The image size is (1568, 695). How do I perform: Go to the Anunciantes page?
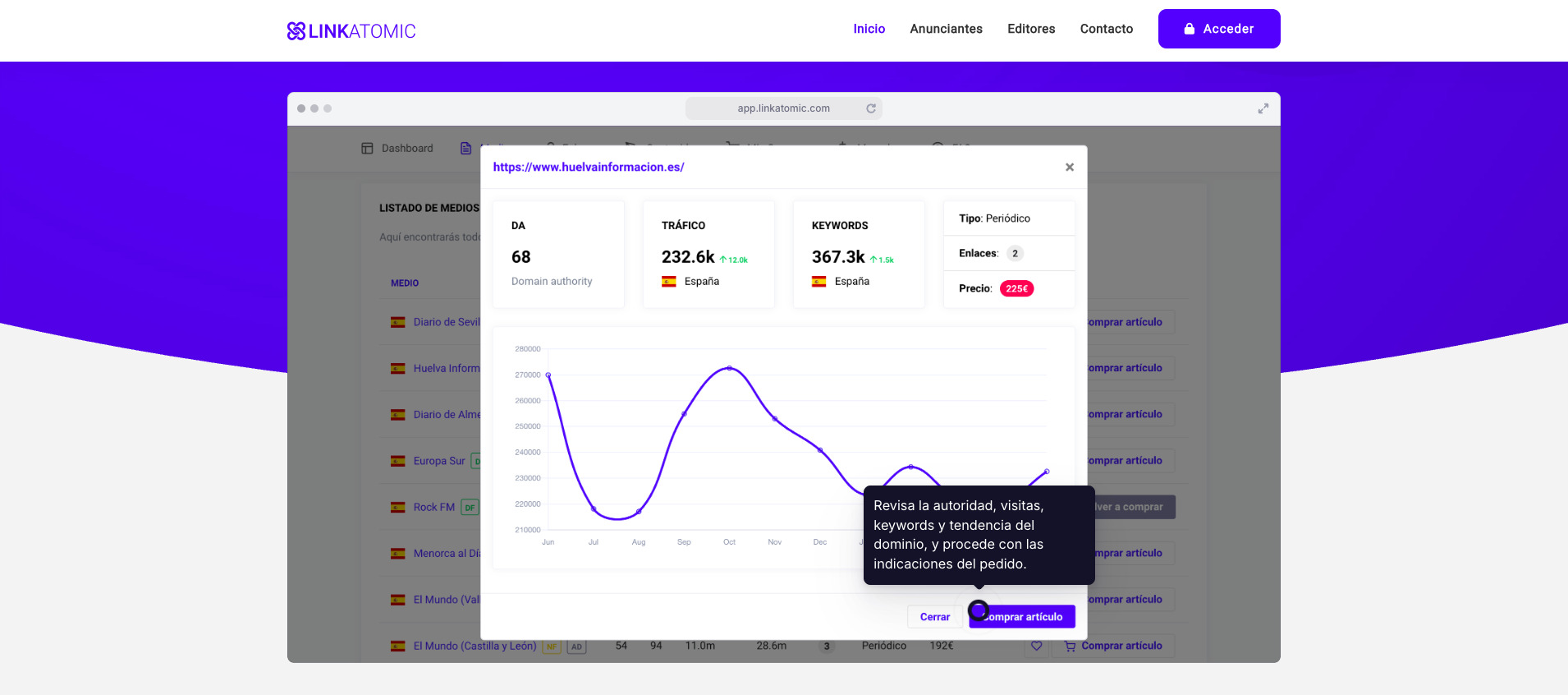pyautogui.click(x=946, y=29)
